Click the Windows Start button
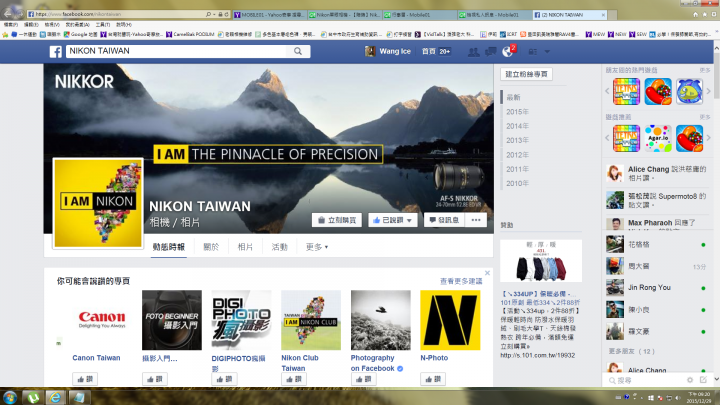 pyautogui.click(x=10, y=397)
